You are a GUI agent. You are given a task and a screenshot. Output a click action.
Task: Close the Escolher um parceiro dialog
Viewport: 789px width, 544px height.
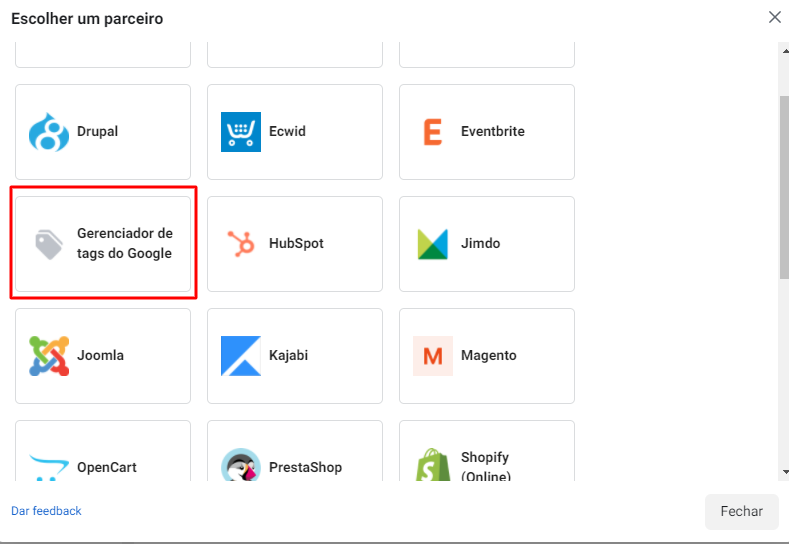pyautogui.click(x=775, y=17)
